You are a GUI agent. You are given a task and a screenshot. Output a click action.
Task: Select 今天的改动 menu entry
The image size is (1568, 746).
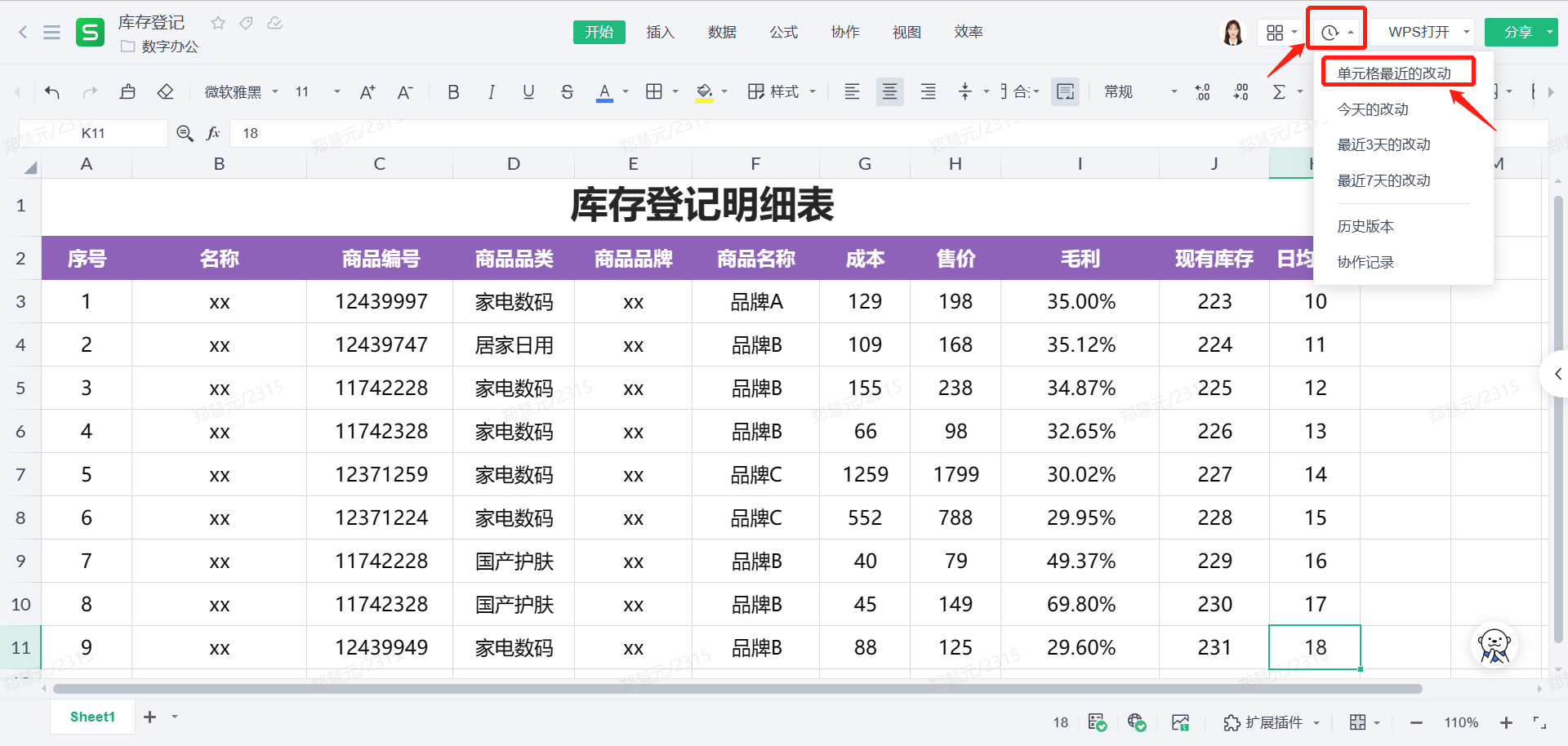1373,109
